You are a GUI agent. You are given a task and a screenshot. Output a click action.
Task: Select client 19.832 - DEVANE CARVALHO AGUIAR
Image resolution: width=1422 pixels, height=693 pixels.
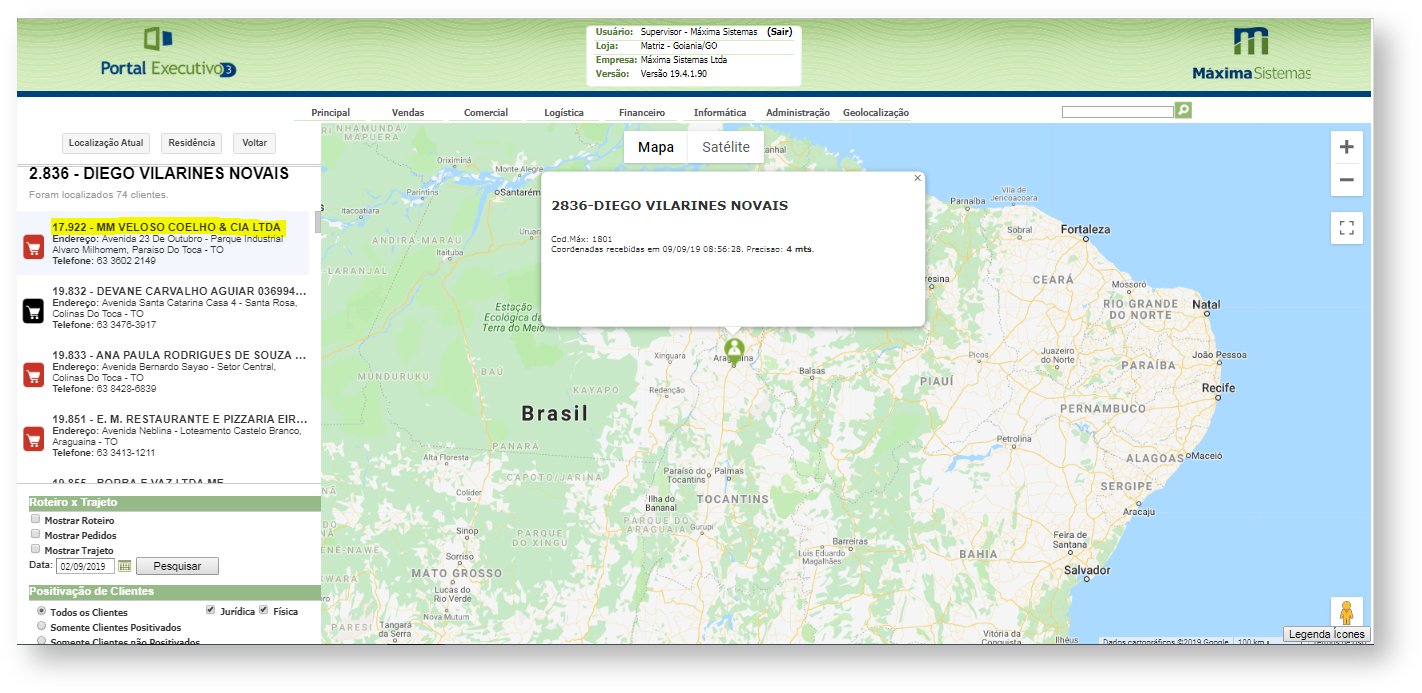point(179,291)
